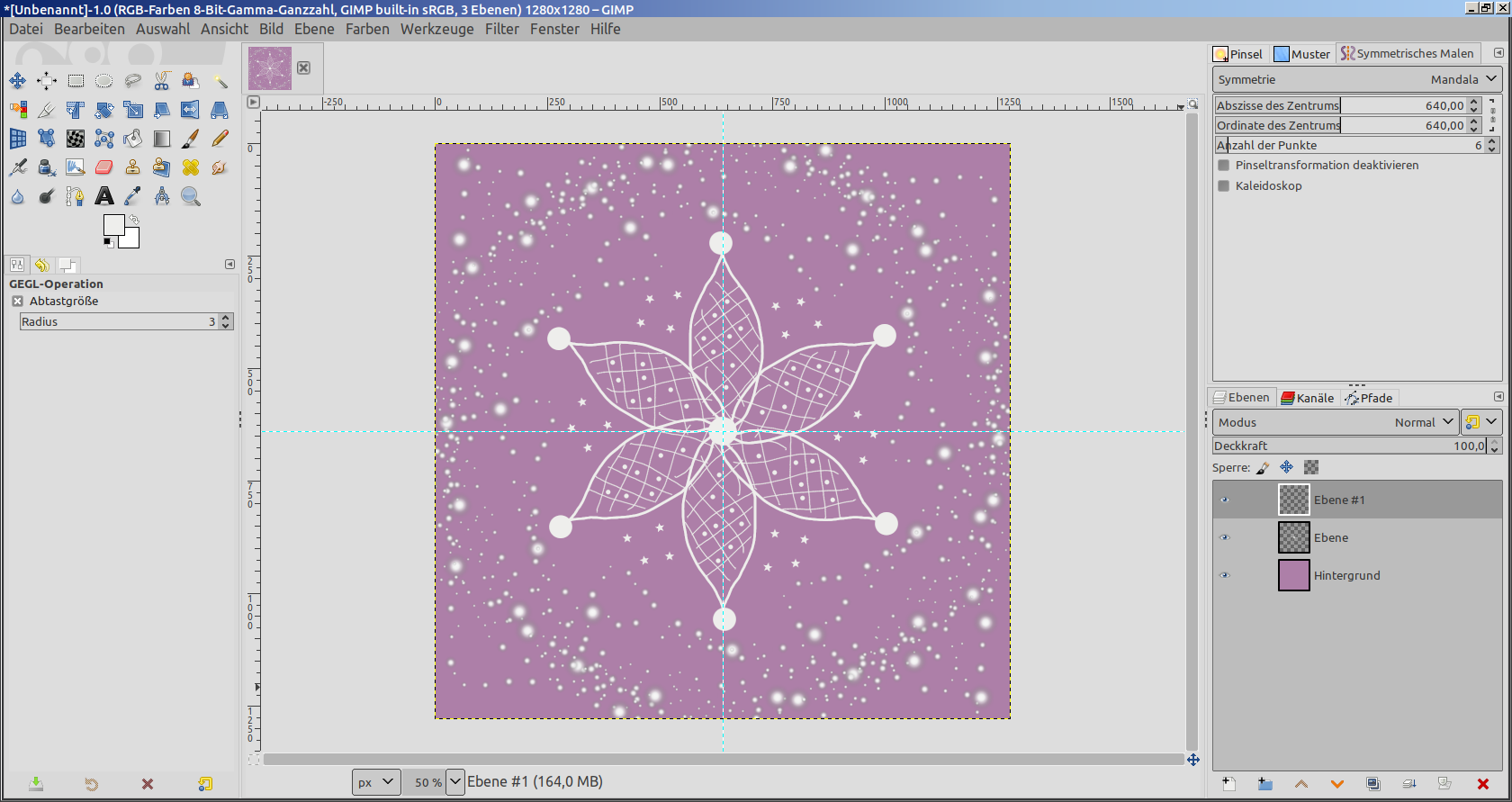
Task: Choose the Paintbrush tool
Action: [x=191, y=139]
